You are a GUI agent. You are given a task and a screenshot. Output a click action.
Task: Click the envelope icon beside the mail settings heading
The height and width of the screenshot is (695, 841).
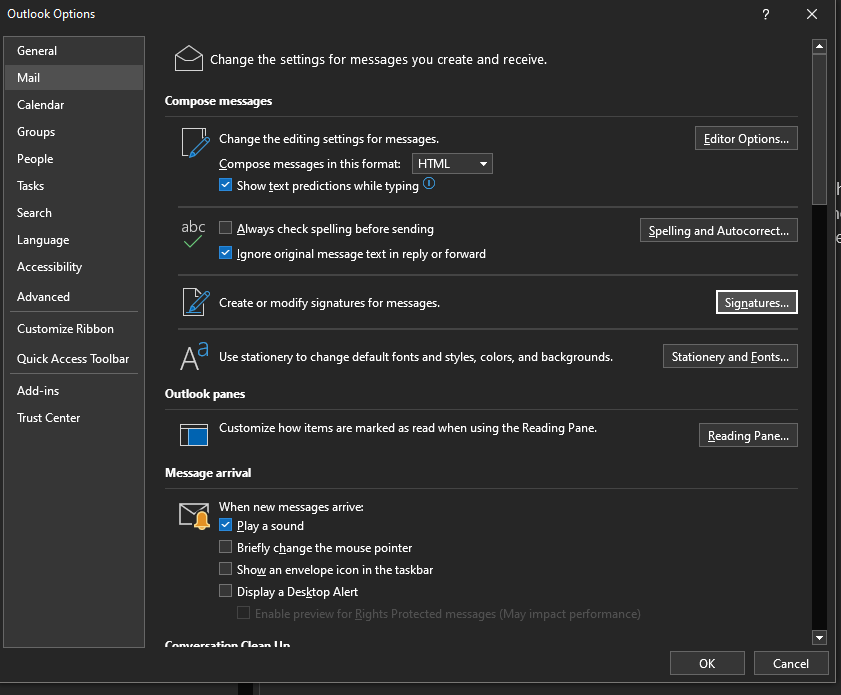[189, 58]
